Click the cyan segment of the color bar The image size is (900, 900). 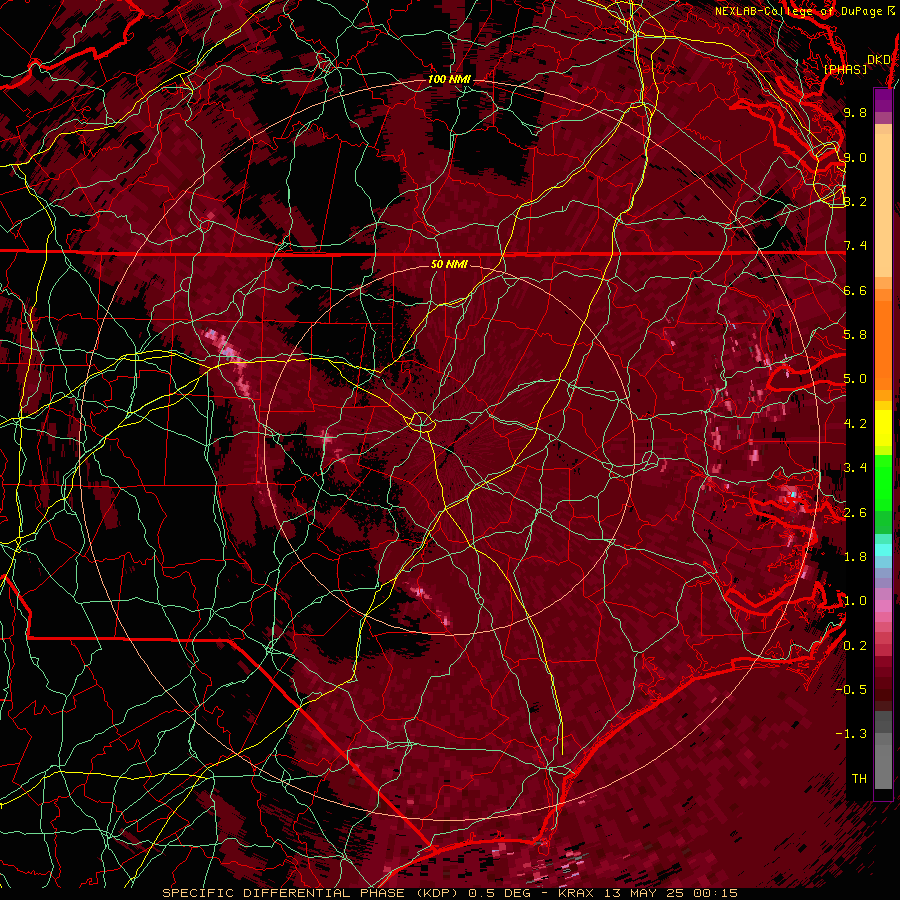(883, 549)
